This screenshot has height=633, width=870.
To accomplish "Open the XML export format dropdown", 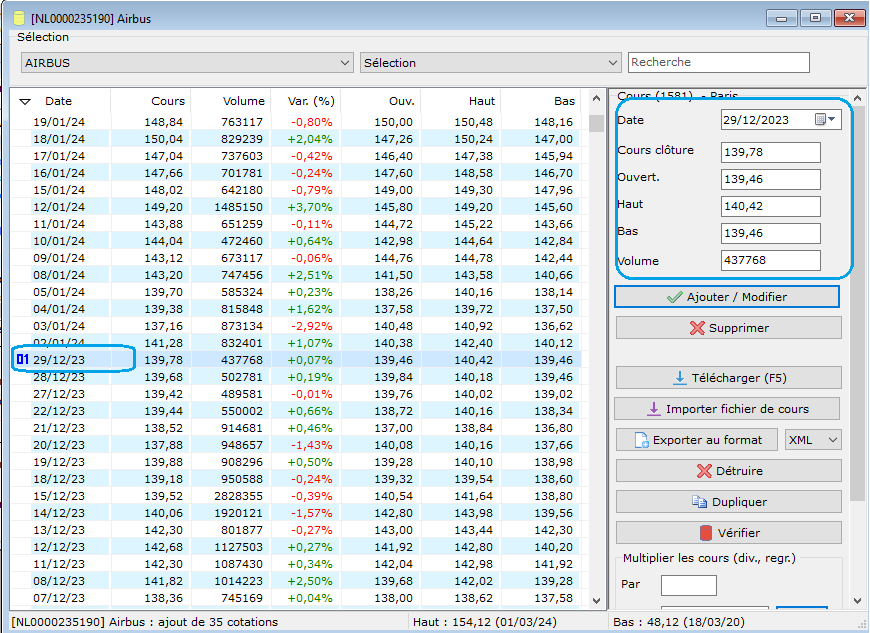I will pos(813,440).
